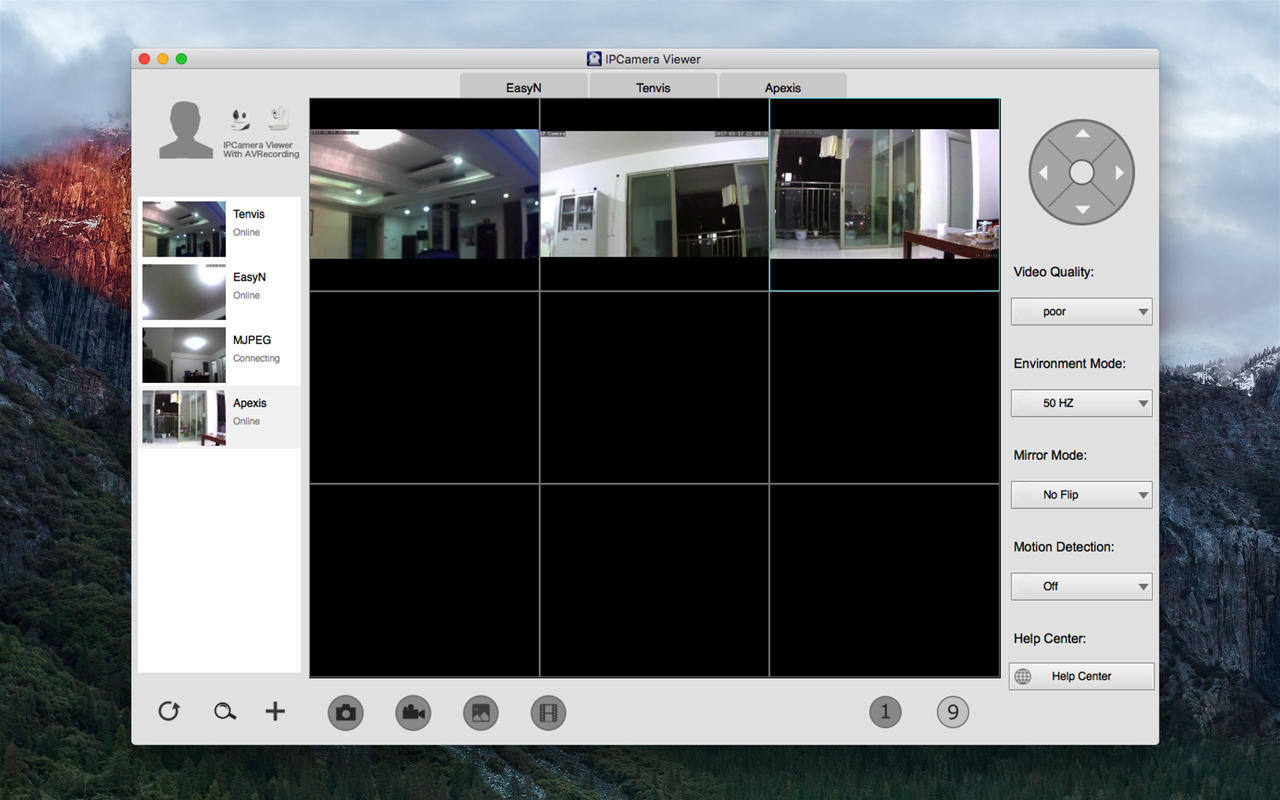
Task: Pan camera right with PTZ arrow
Action: 1120,172
